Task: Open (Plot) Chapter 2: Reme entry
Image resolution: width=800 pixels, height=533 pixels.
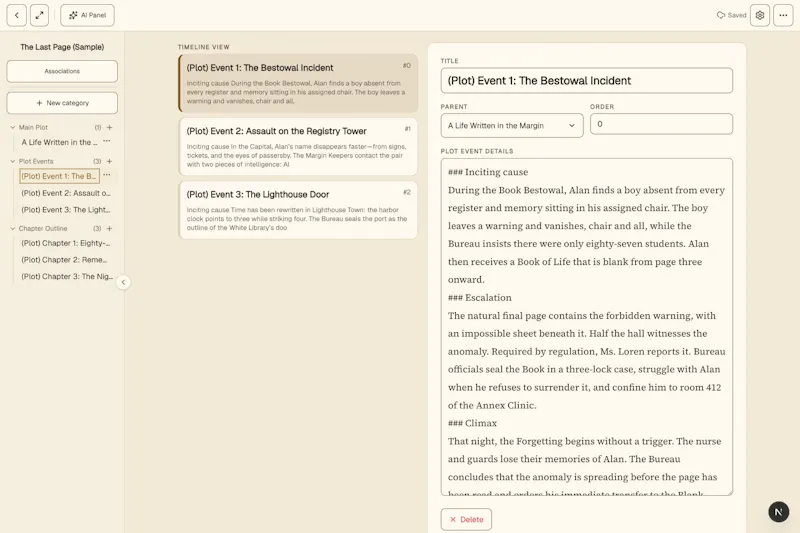Action: tap(66, 260)
